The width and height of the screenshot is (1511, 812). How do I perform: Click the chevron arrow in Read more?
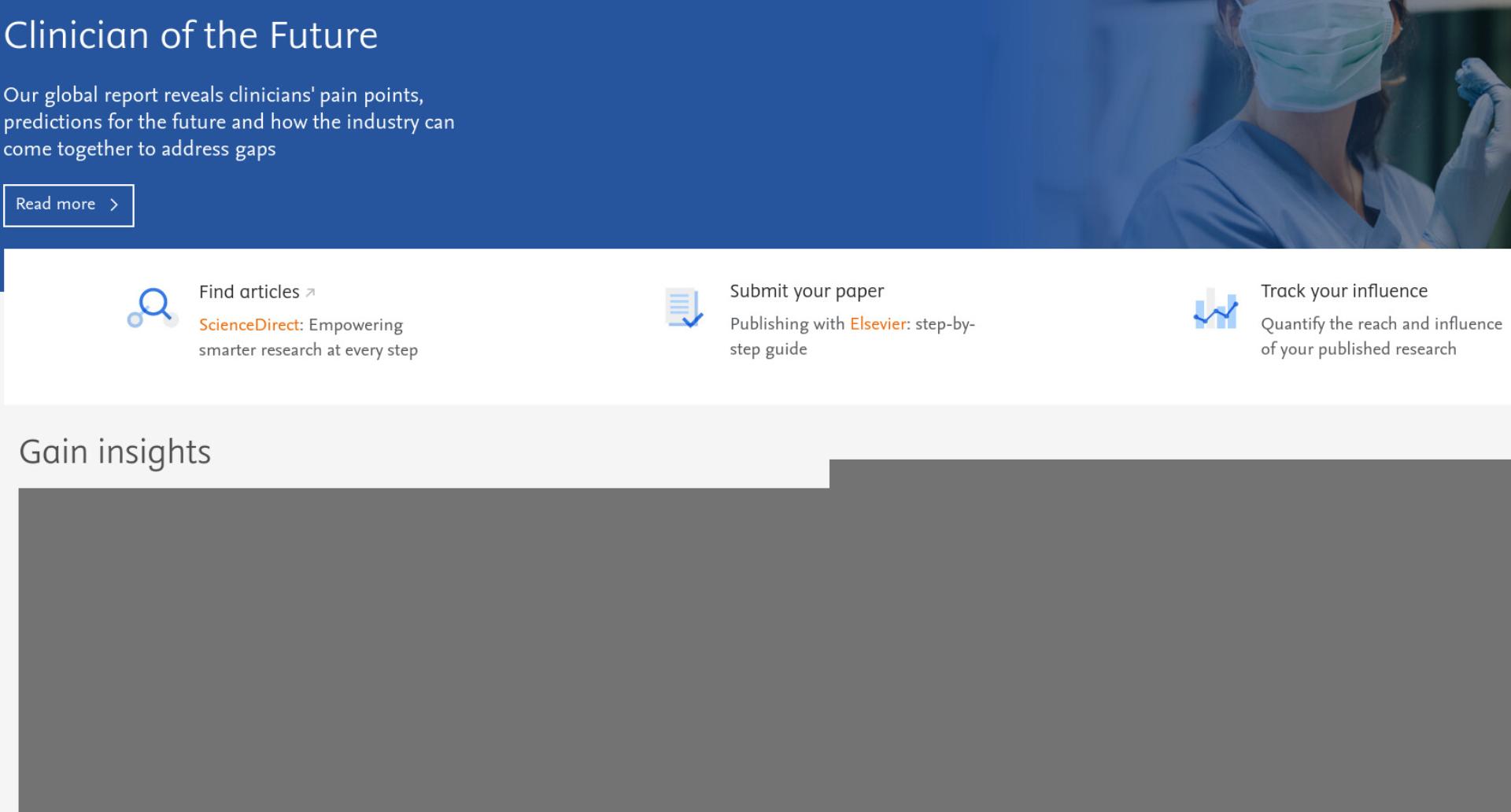pos(114,205)
